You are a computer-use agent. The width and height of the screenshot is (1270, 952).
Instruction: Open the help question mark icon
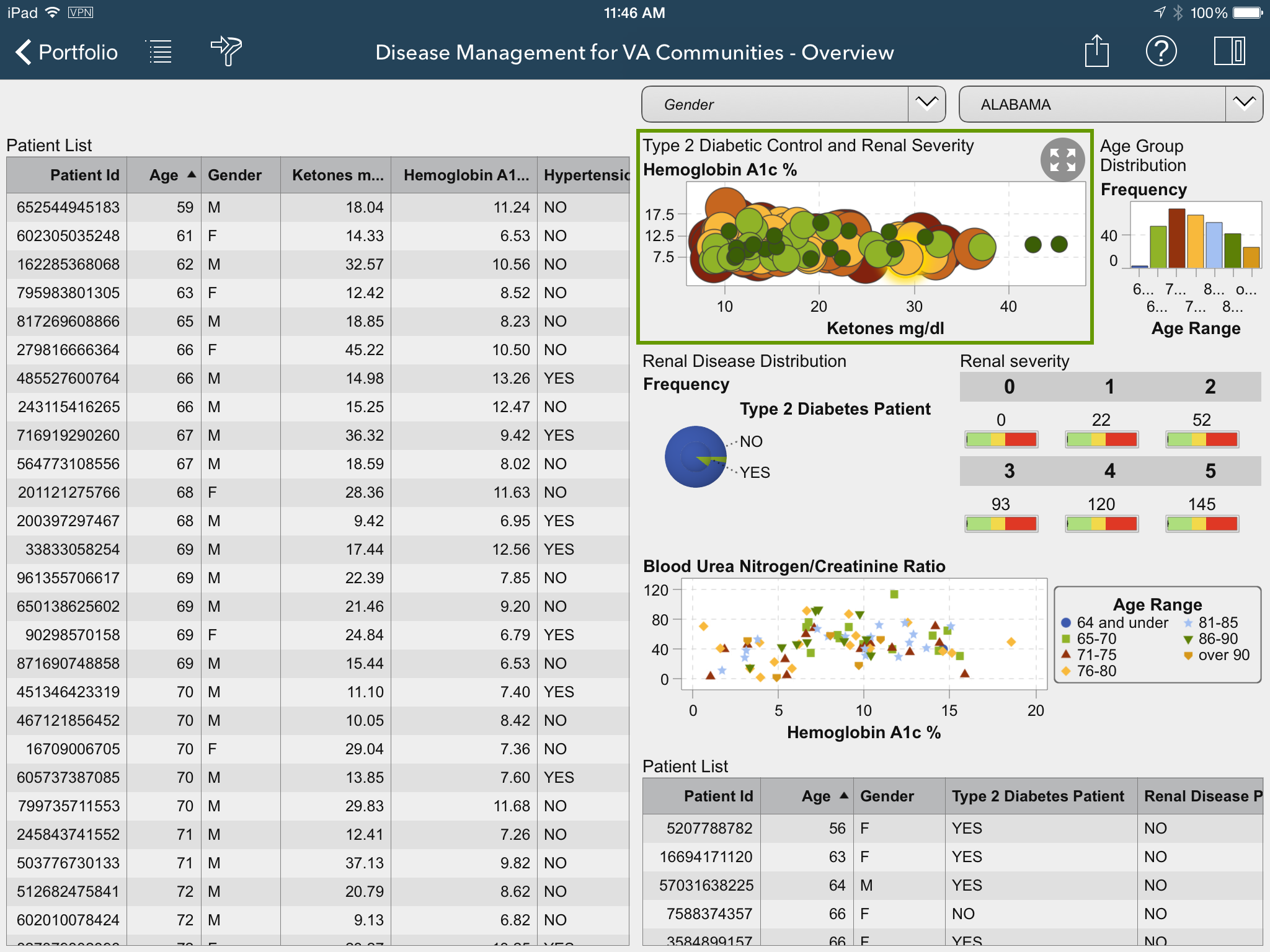point(1161,51)
